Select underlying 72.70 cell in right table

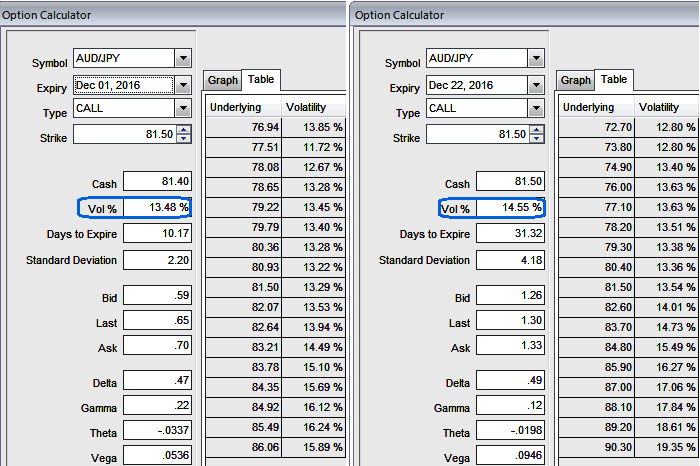pyautogui.click(x=596, y=127)
